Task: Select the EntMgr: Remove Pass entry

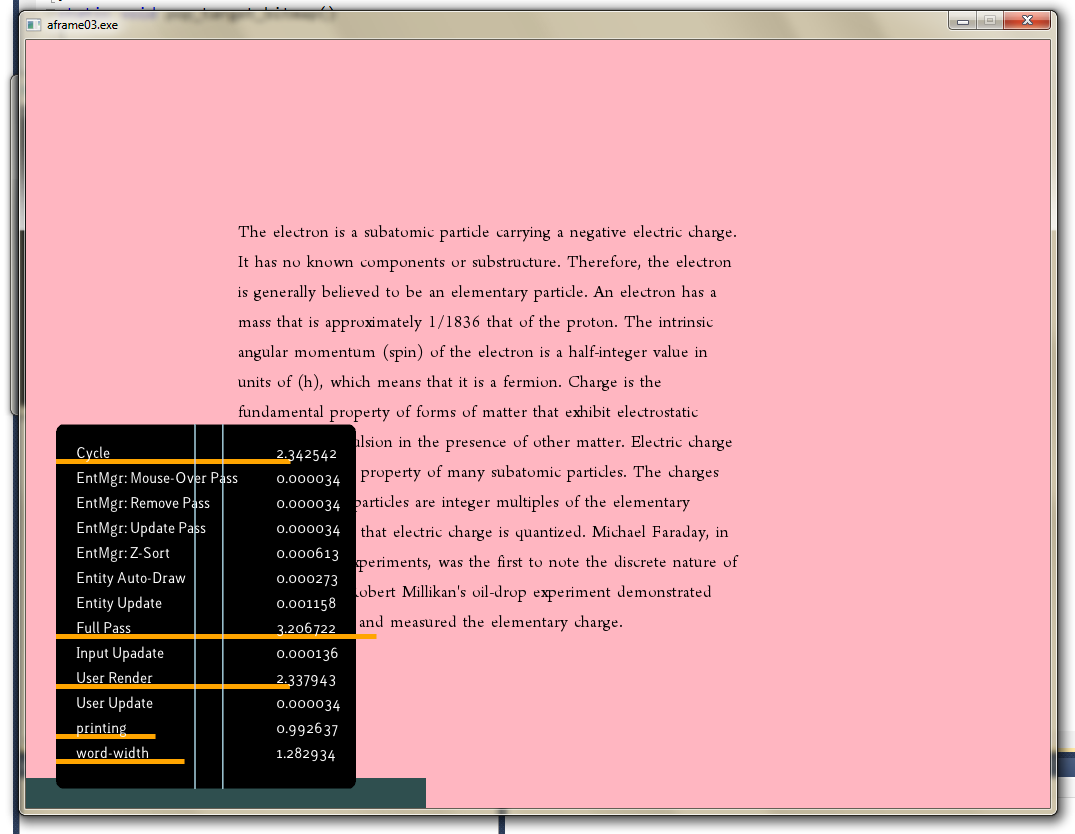Action: [x=143, y=503]
